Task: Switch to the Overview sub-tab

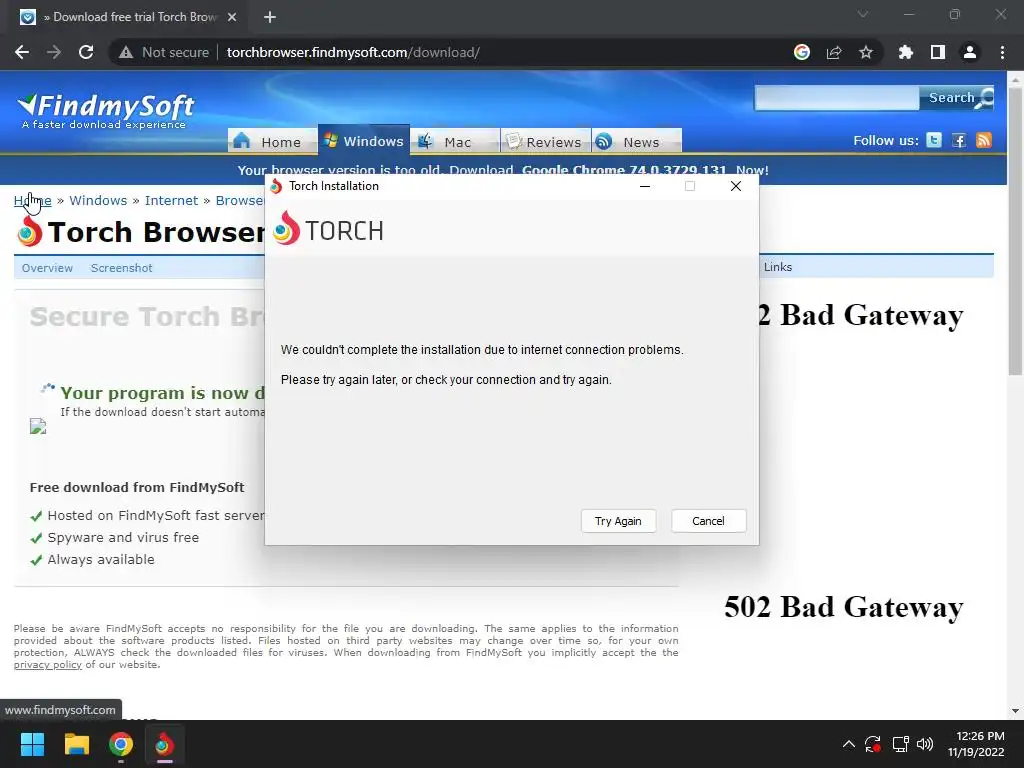Action: click(47, 268)
